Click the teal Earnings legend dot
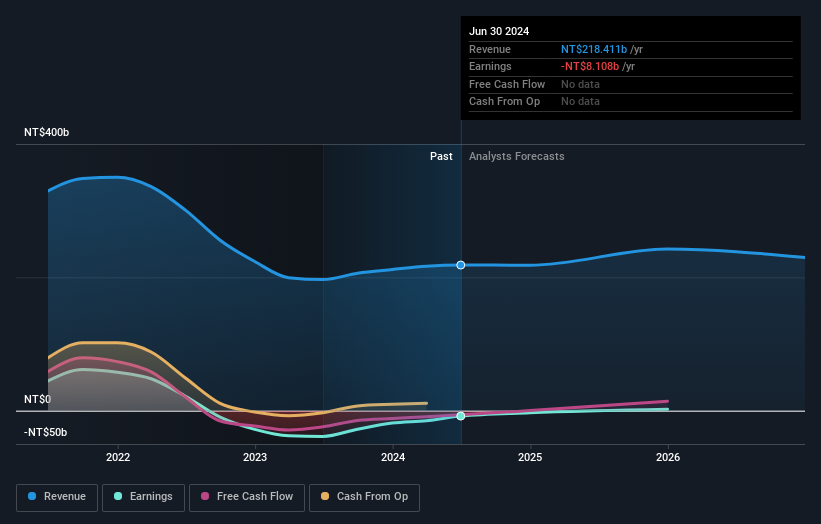Image resolution: width=821 pixels, height=524 pixels. pyautogui.click(x=118, y=496)
